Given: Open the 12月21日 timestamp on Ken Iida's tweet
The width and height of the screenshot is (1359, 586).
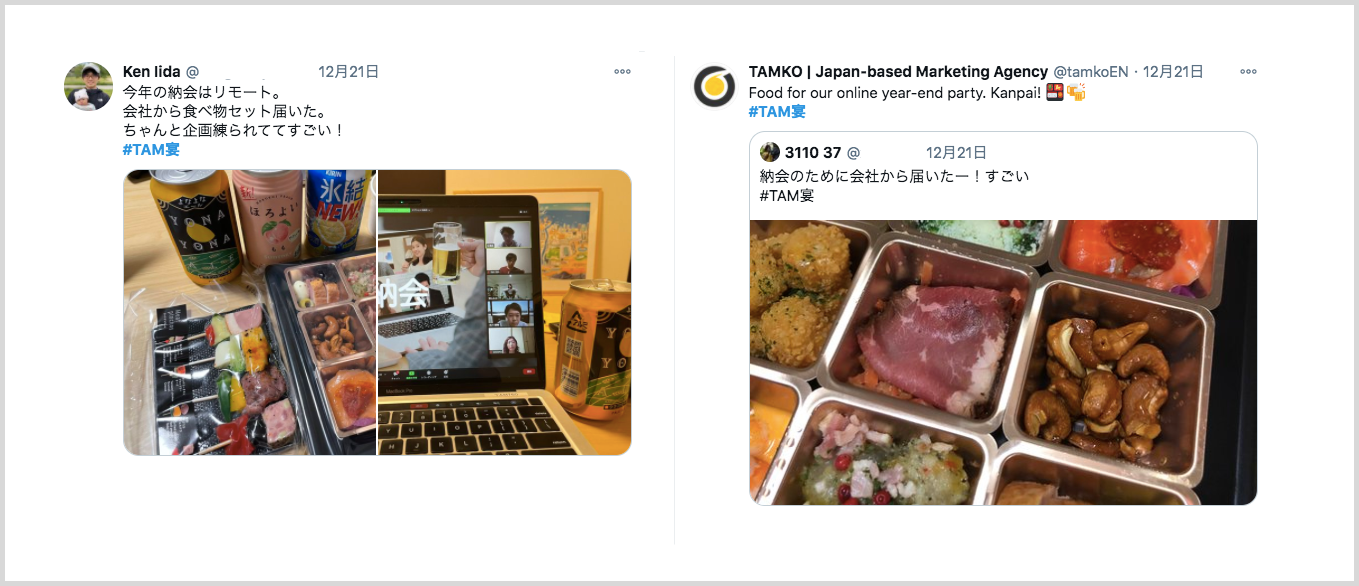Looking at the screenshot, I should [348, 72].
